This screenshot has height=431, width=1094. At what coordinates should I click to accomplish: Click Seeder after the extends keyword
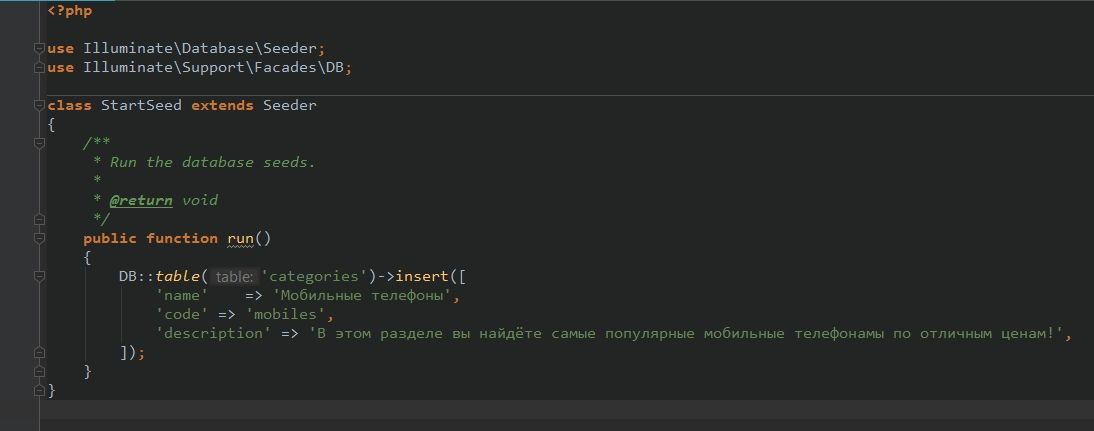(290, 105)
